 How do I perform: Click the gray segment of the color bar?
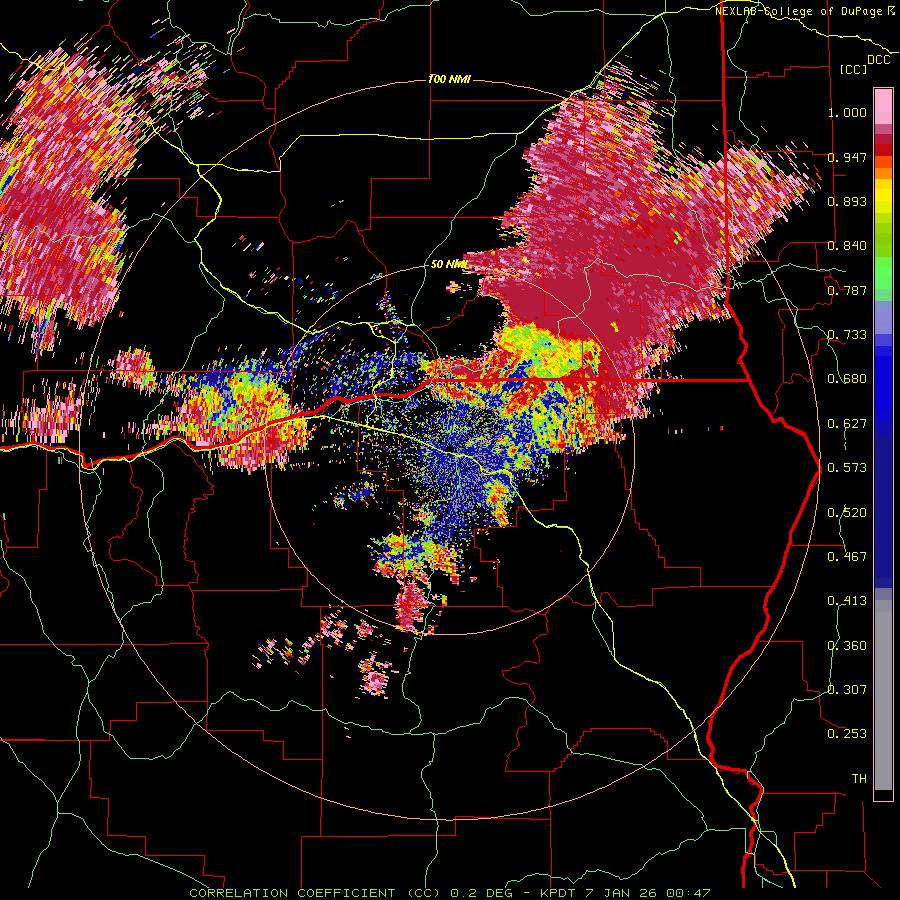tap(883, 695)
